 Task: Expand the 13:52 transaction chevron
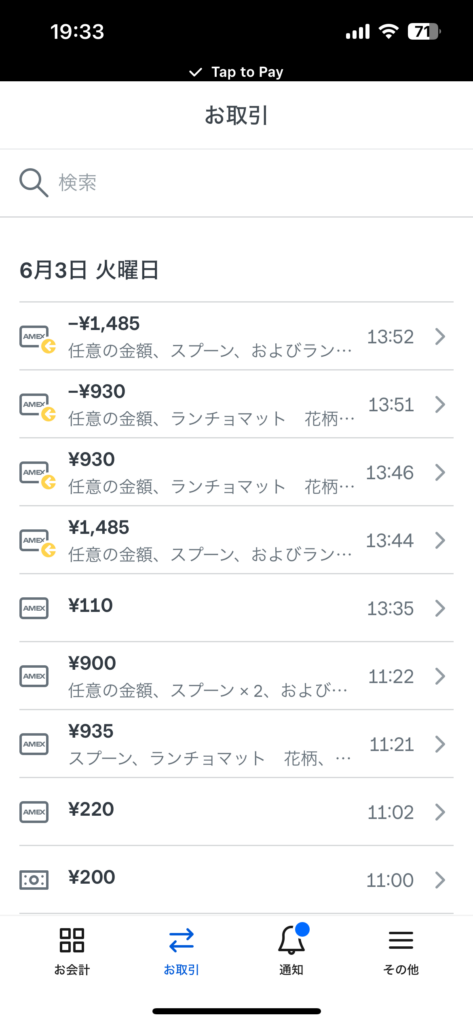[x=440, y=336]
